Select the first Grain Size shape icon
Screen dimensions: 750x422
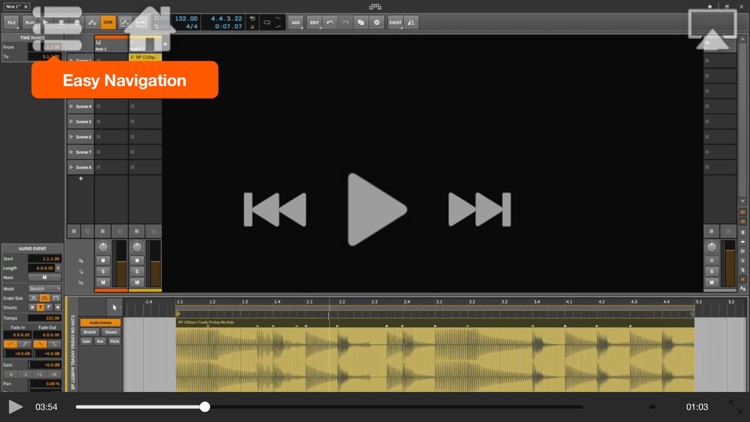coord(33,298)
